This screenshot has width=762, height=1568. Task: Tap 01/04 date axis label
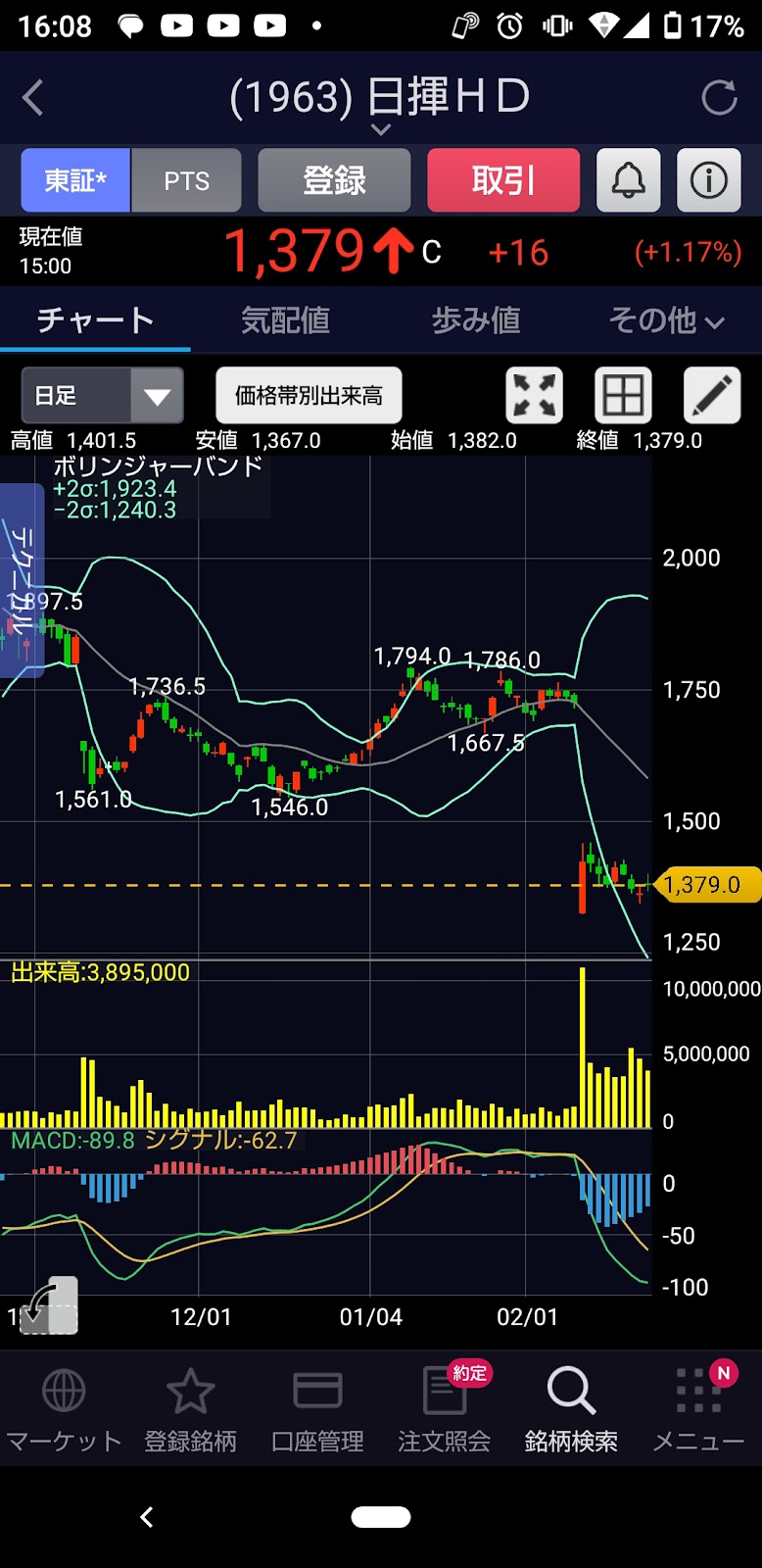coord(371,1316)
